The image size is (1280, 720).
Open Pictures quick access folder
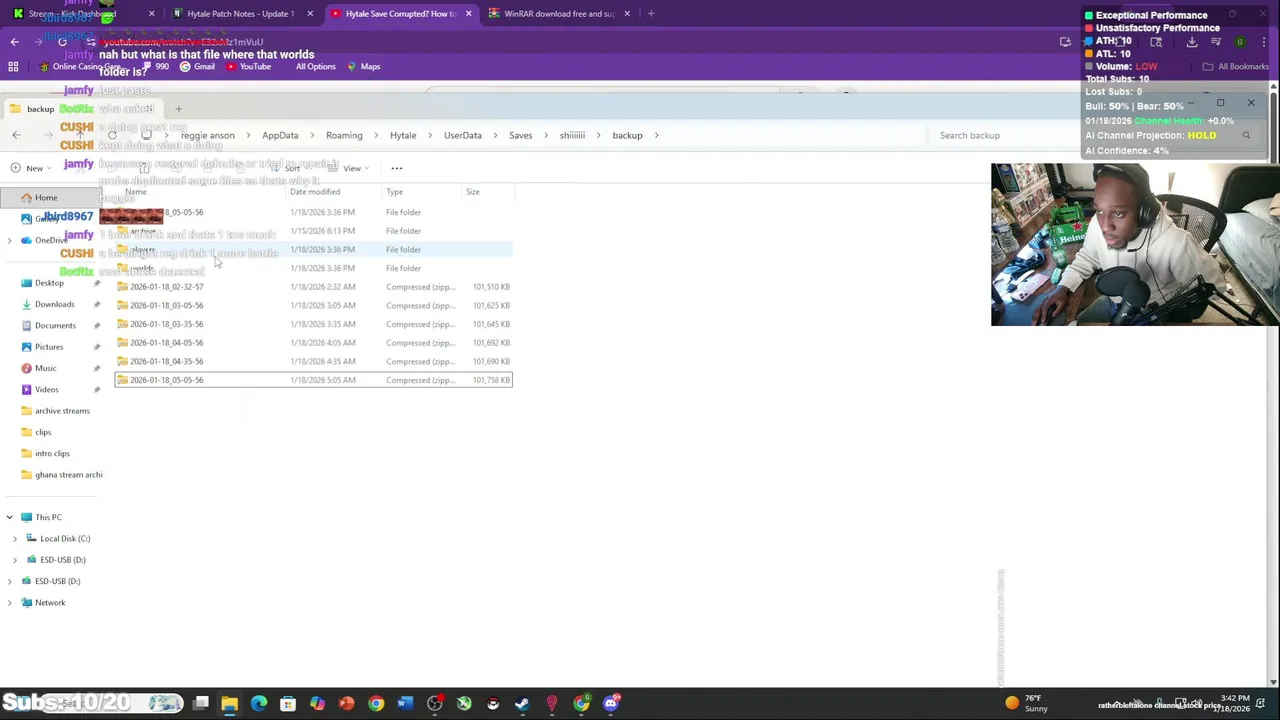49,347
